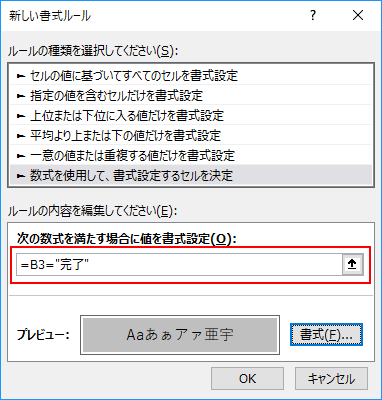Viewport: 382px width, 400px height.
Task: Pick 一意の値または重複する値だけを書式設定 rule
Action: coord(191,155)
